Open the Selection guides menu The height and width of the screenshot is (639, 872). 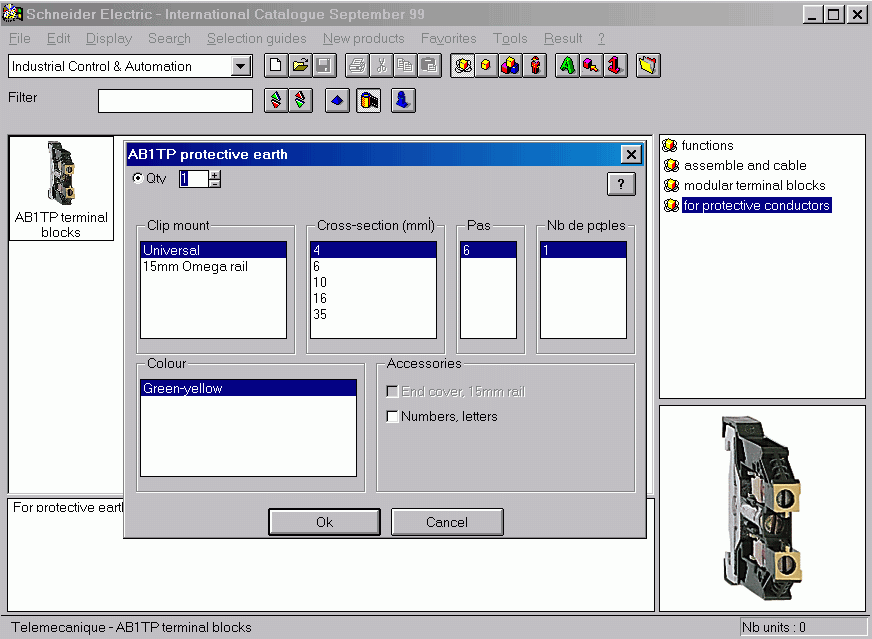pos(256,38)
